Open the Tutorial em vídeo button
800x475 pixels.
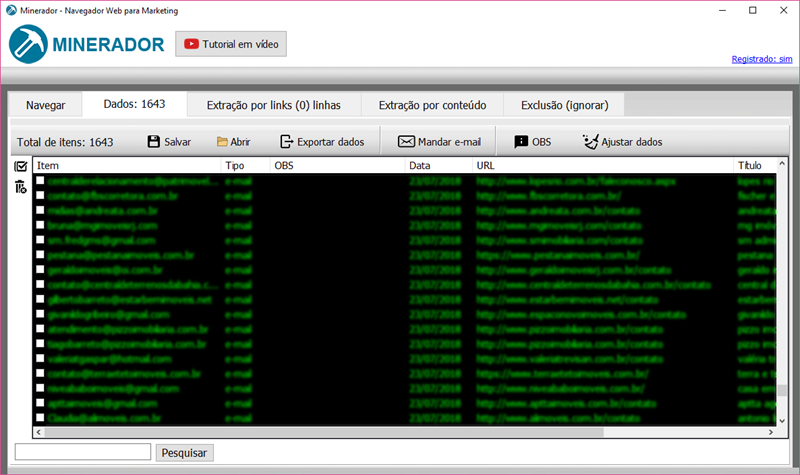tap(231, 44)
